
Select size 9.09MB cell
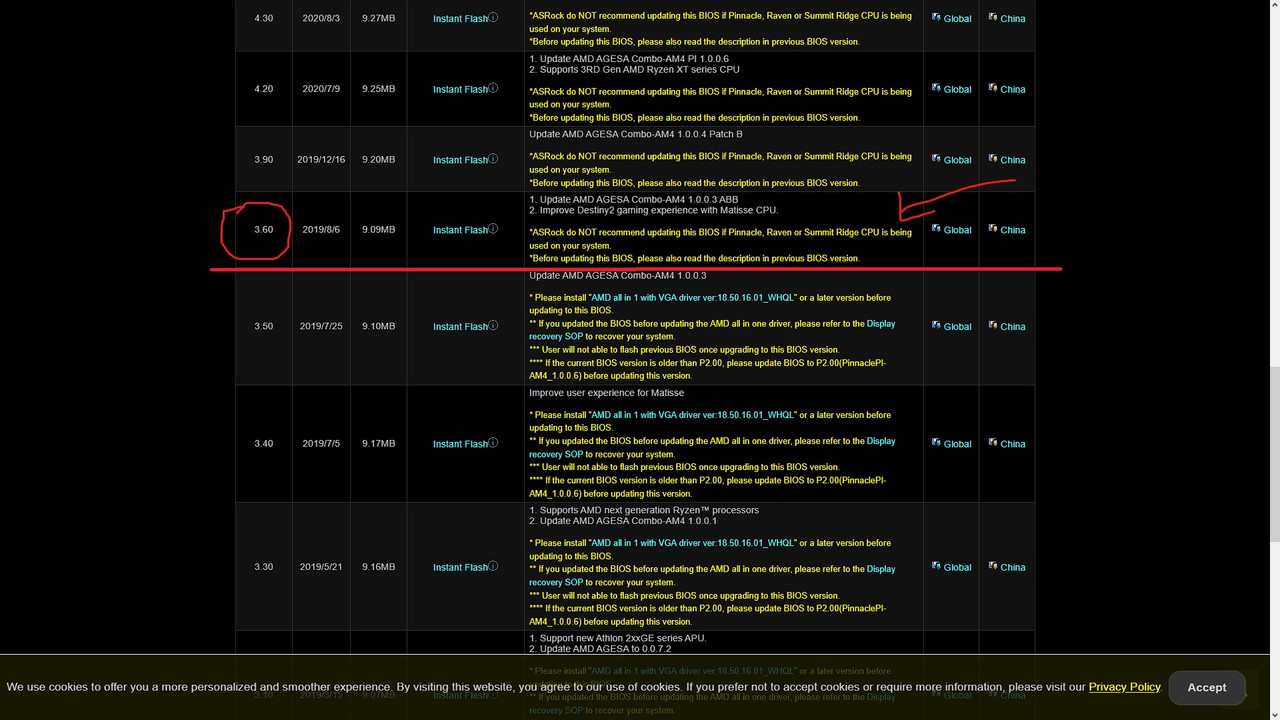(x=378, y=230)
